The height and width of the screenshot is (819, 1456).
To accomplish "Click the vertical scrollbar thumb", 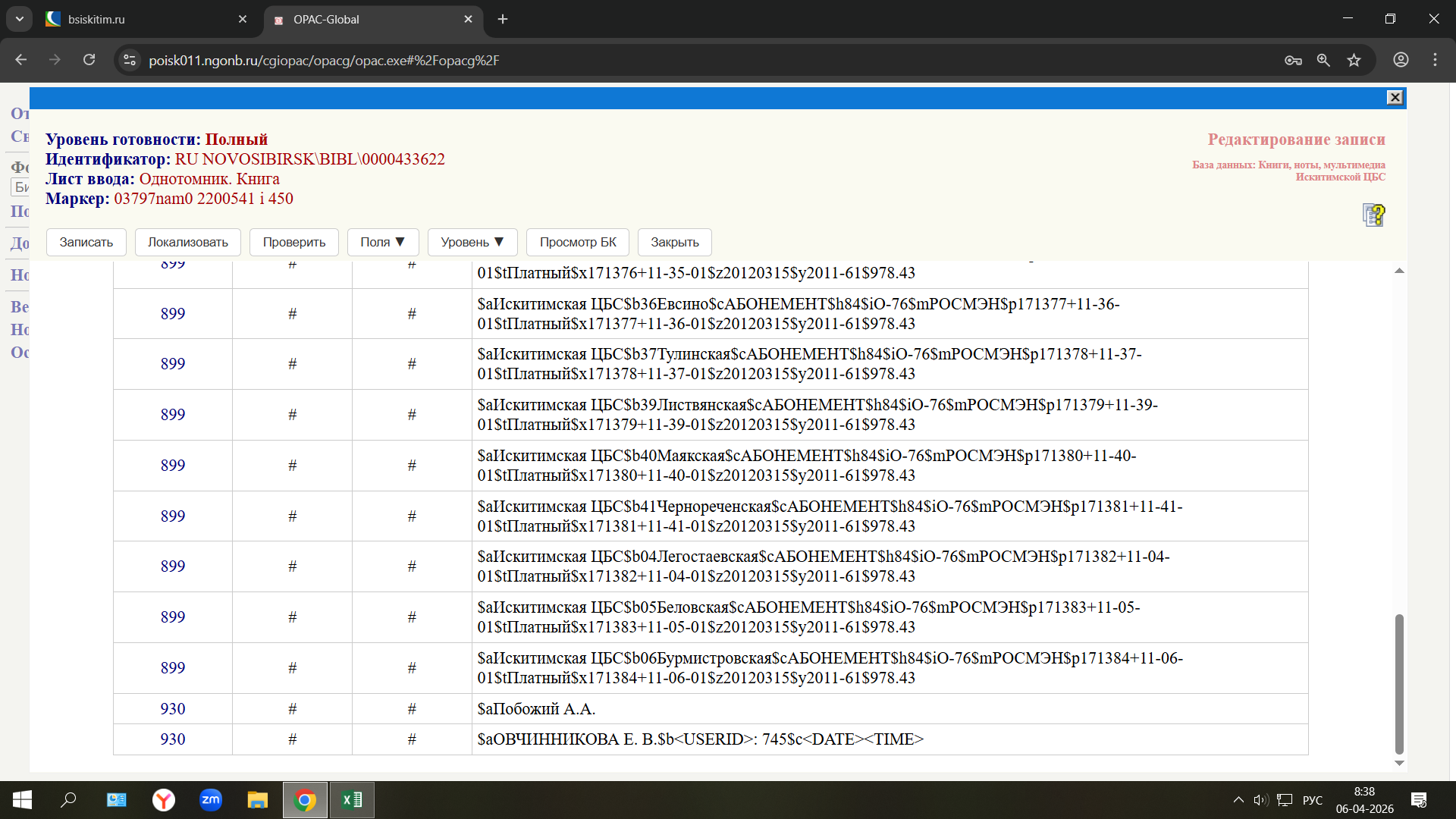I will (1399, 682).
